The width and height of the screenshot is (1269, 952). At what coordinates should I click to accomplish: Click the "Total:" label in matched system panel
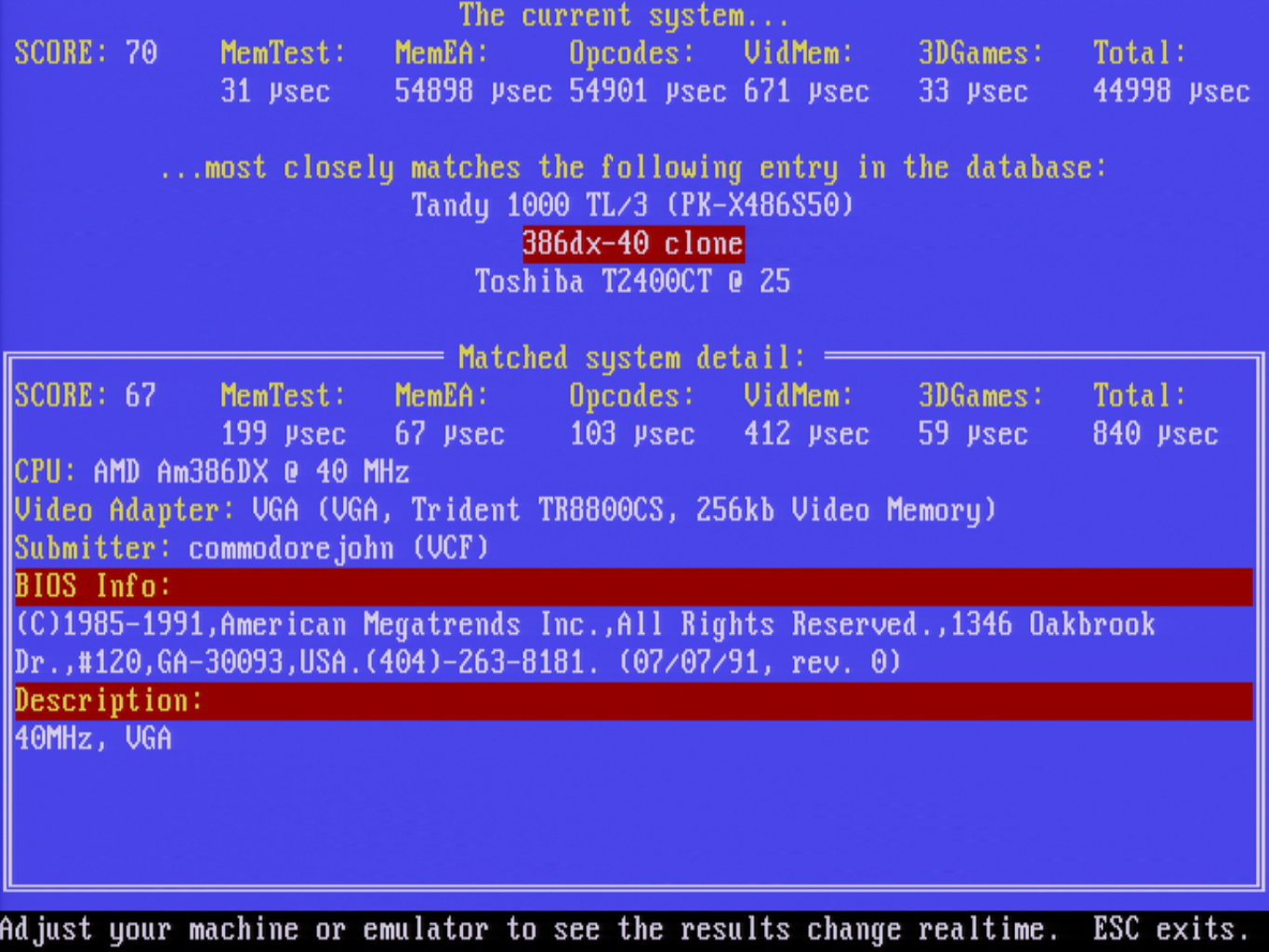(x=1140, y=396)
